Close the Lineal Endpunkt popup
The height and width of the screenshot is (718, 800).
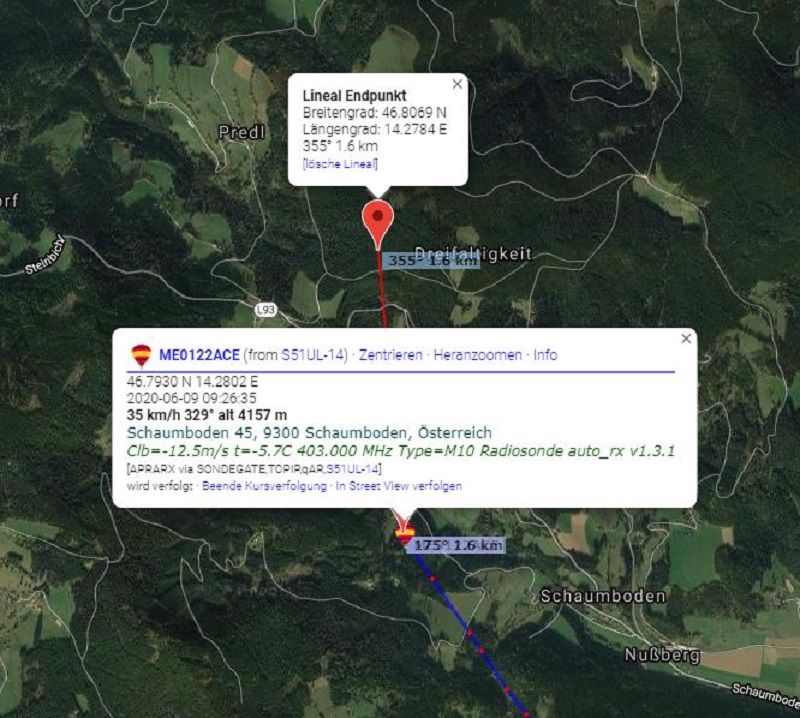pos(457,84)
